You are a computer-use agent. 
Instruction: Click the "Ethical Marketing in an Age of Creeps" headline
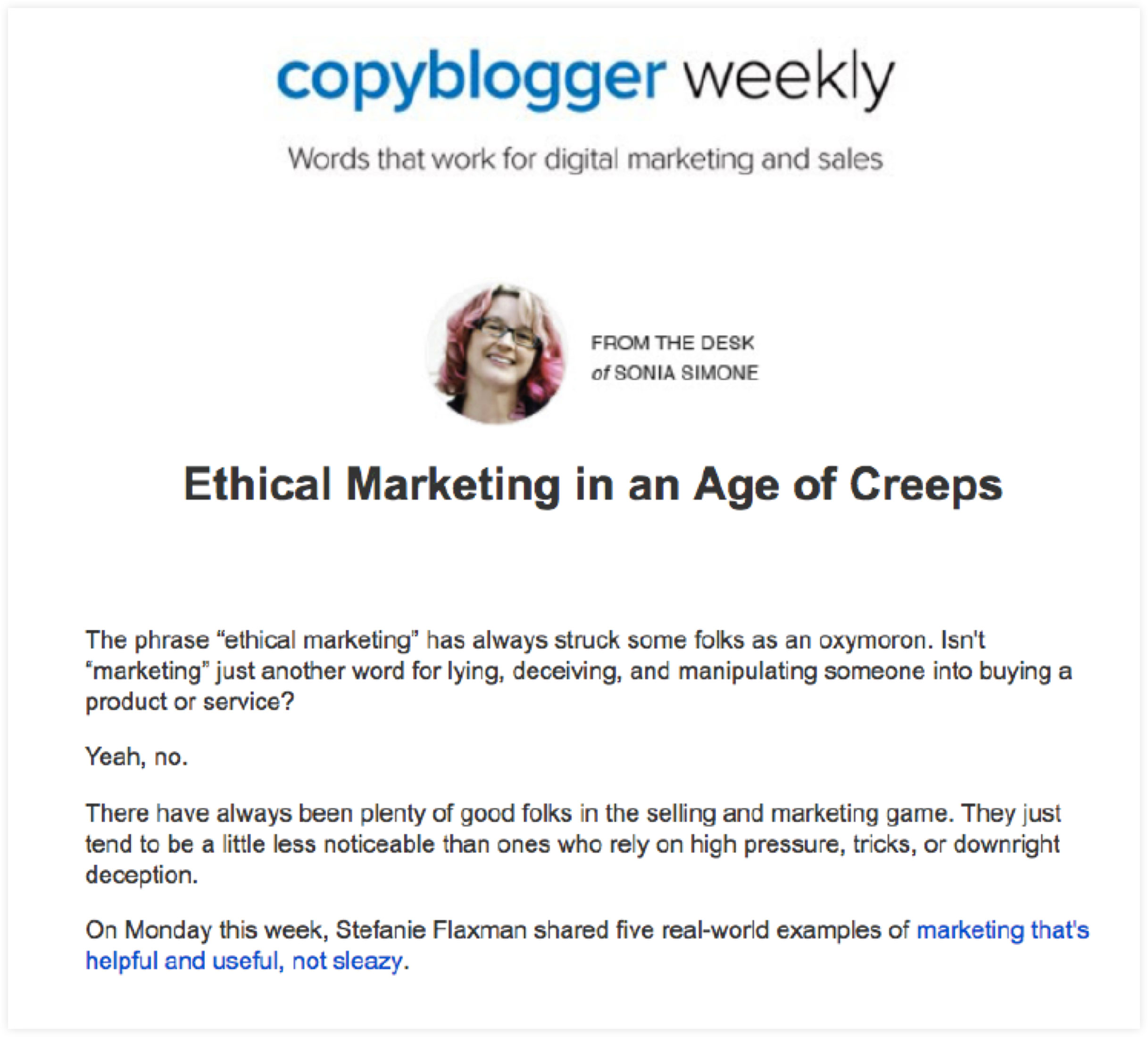[x=592, y=485]
